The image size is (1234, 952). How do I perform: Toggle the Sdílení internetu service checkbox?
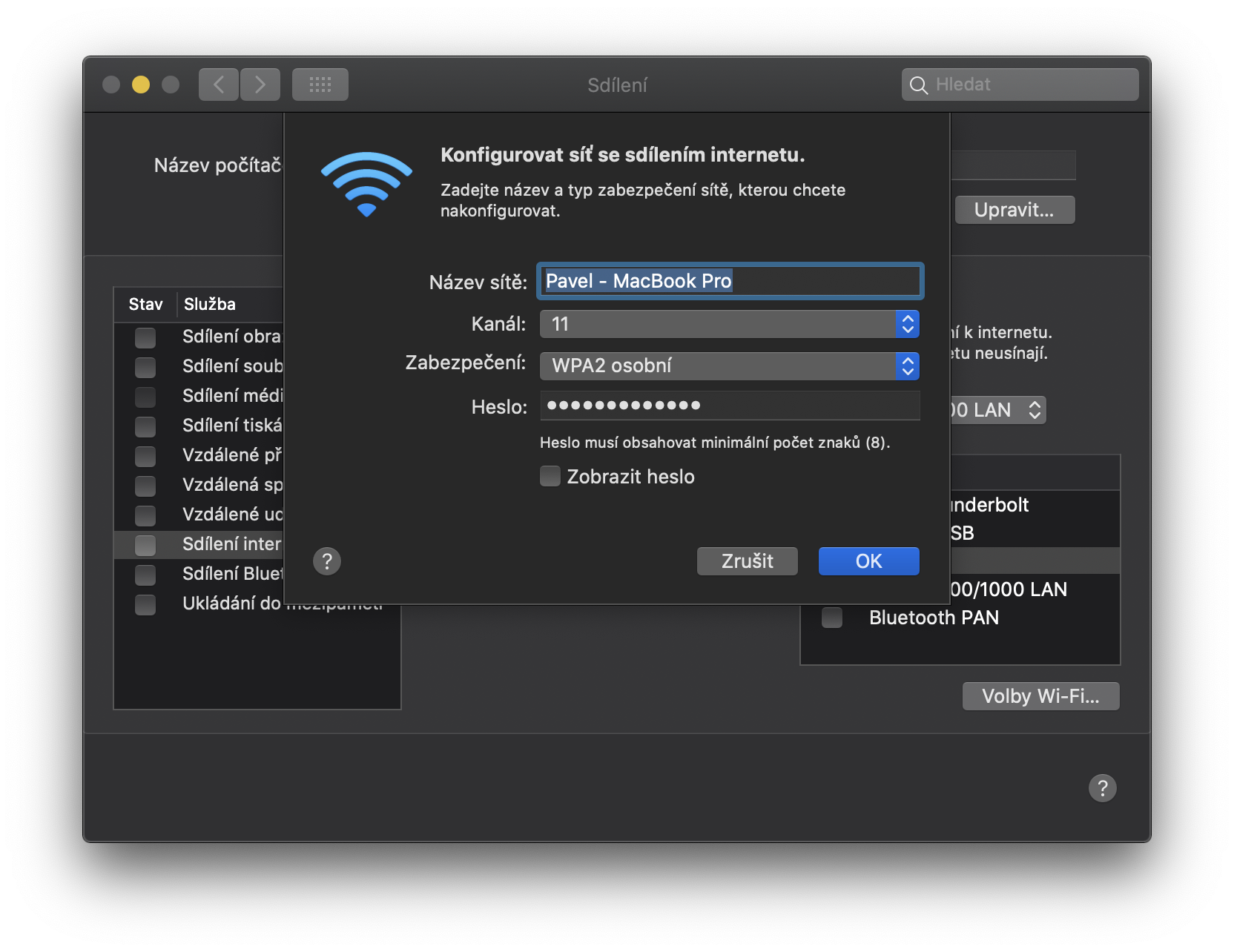[145, 545]
